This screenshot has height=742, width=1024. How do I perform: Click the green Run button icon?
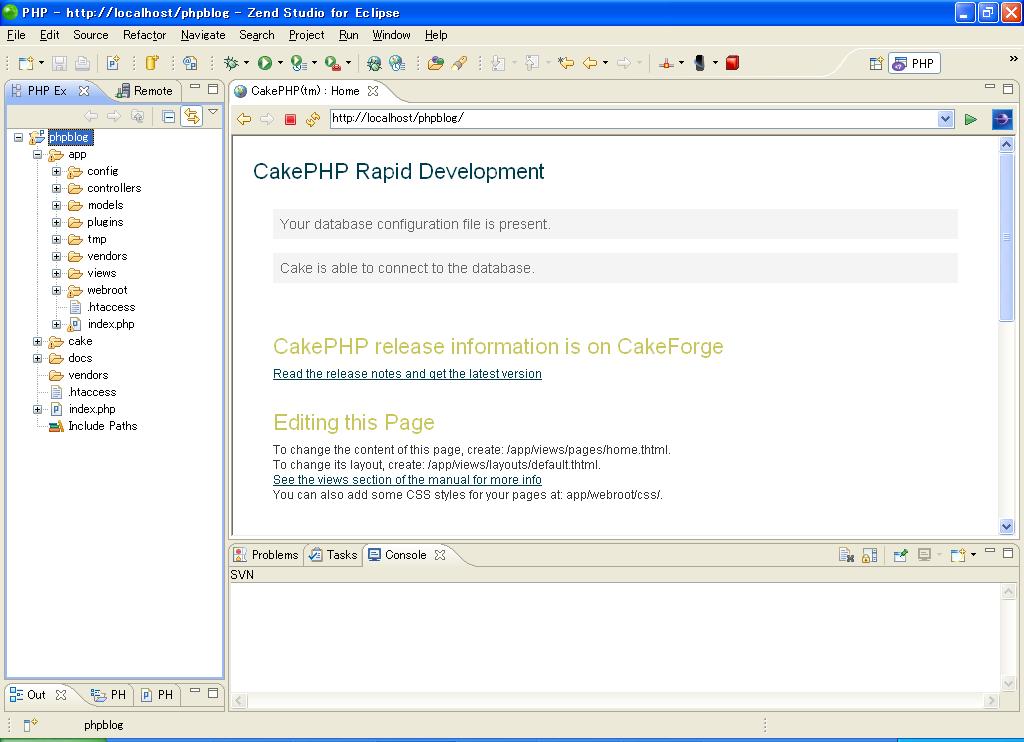pyautogui.click(x=264, y=63)
